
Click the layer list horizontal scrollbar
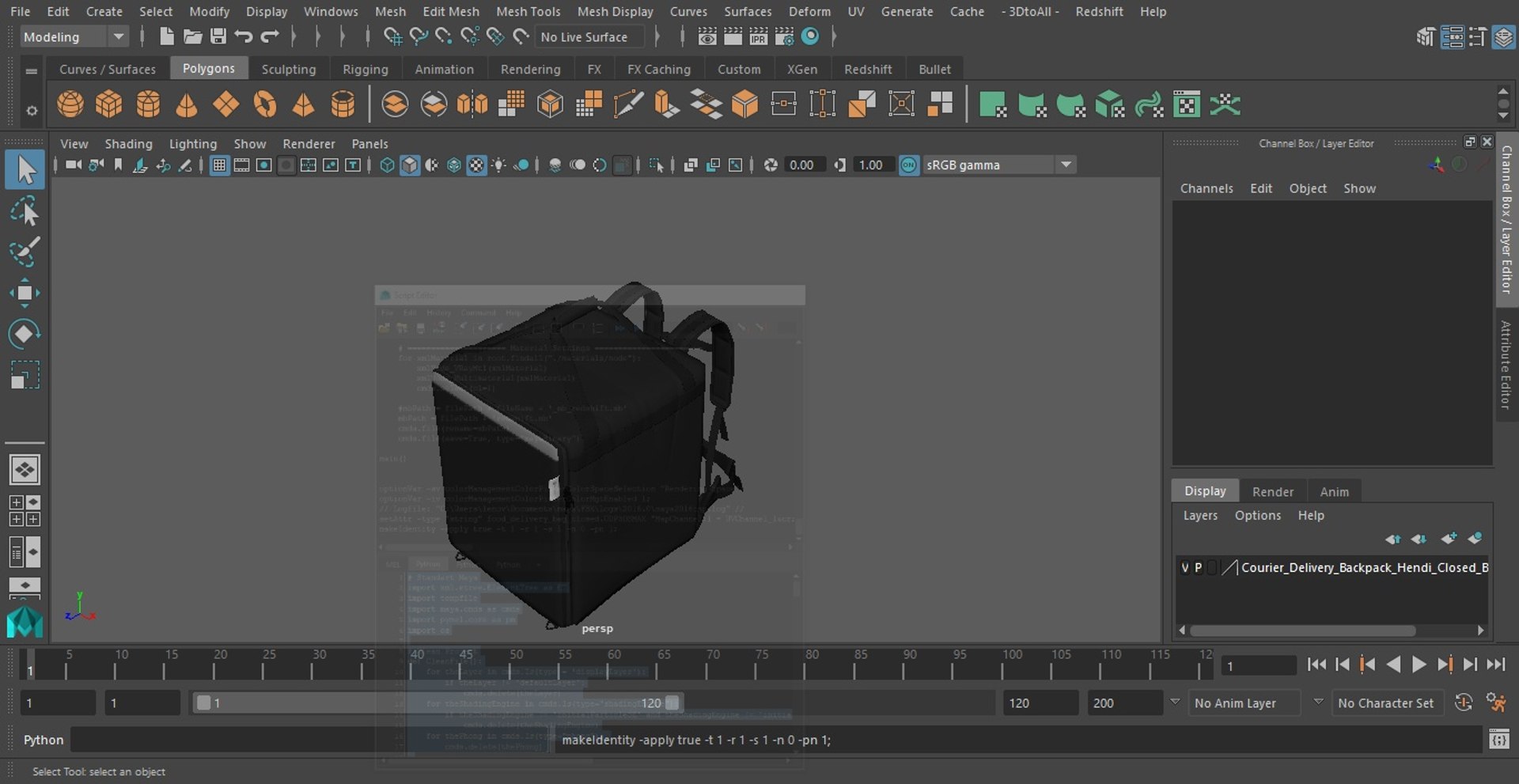tap(1302, 631)
